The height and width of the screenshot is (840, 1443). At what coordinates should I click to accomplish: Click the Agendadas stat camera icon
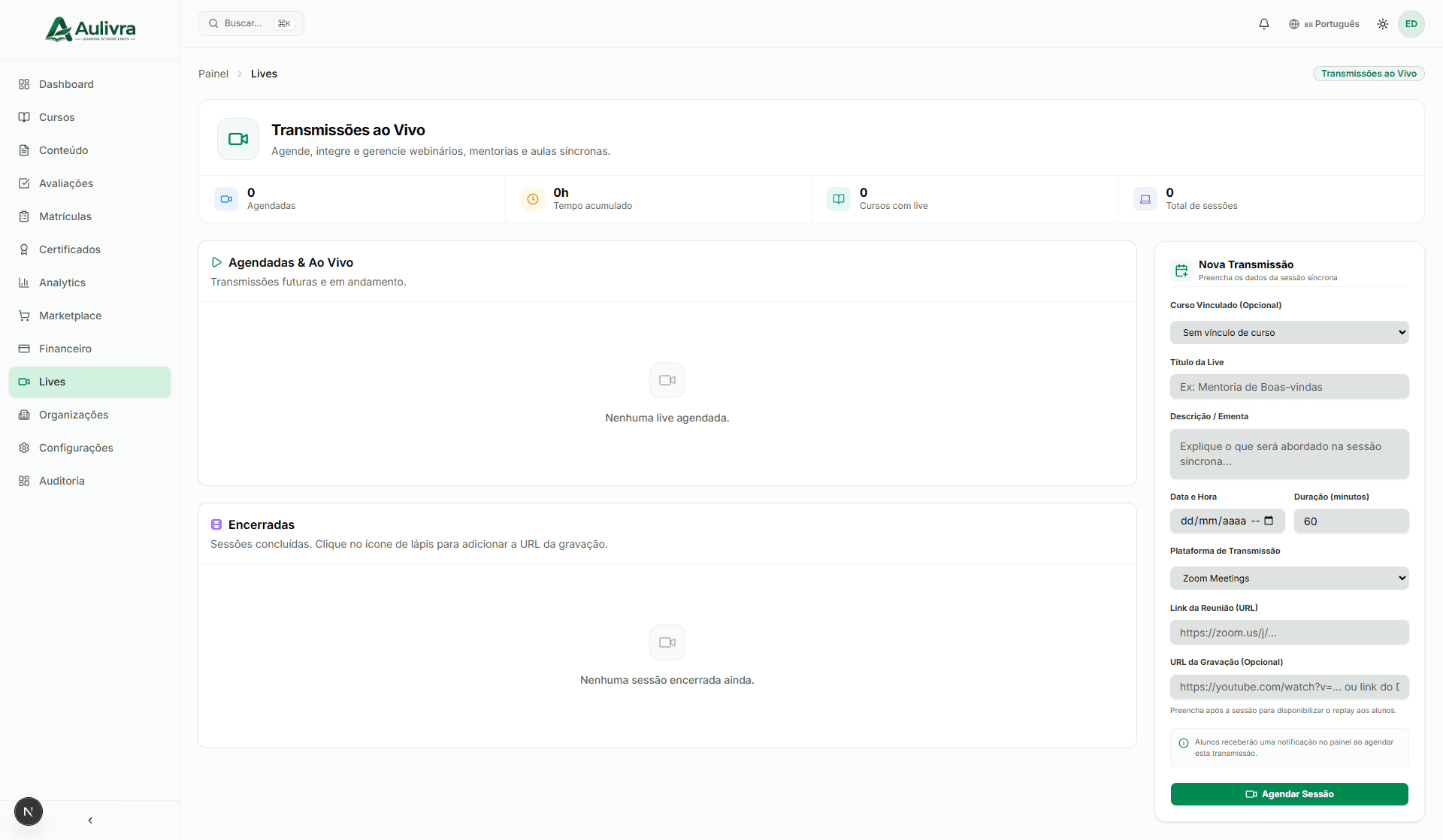(226, 199)
